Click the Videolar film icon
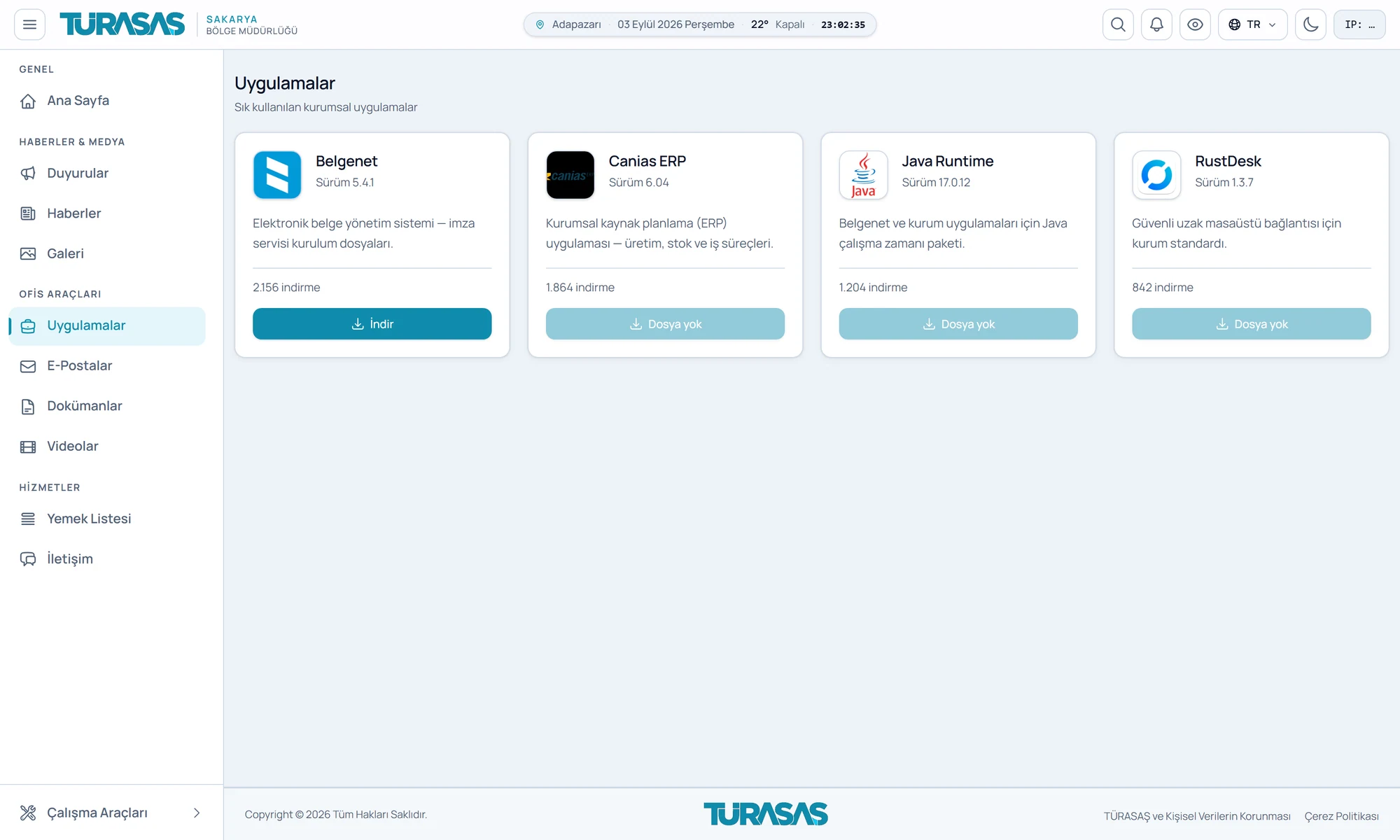 click(x=28, y=447)
